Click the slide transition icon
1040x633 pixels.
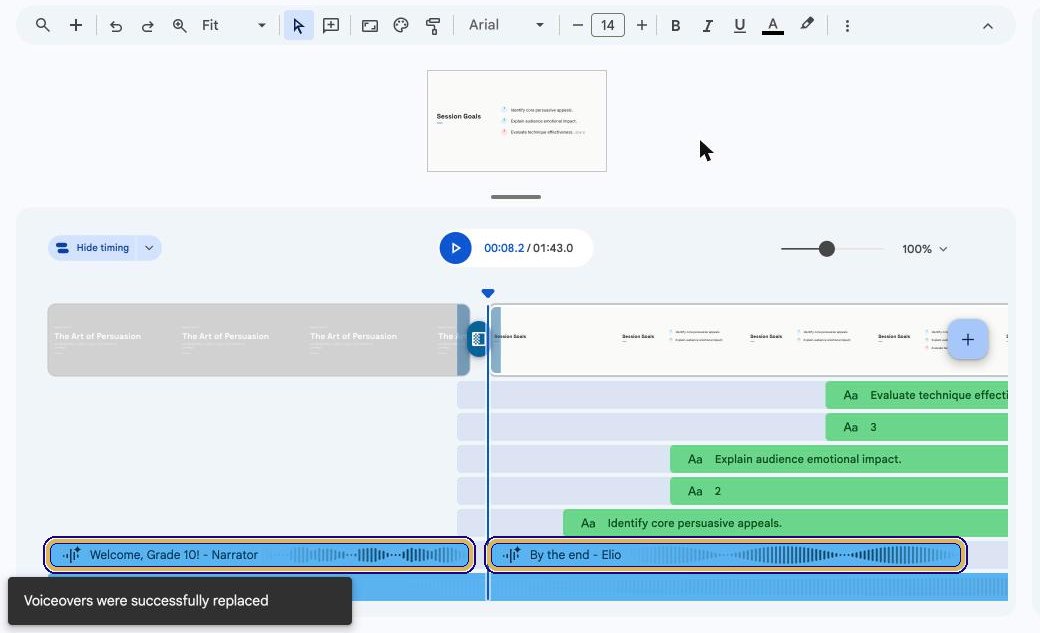click(478, 338)
